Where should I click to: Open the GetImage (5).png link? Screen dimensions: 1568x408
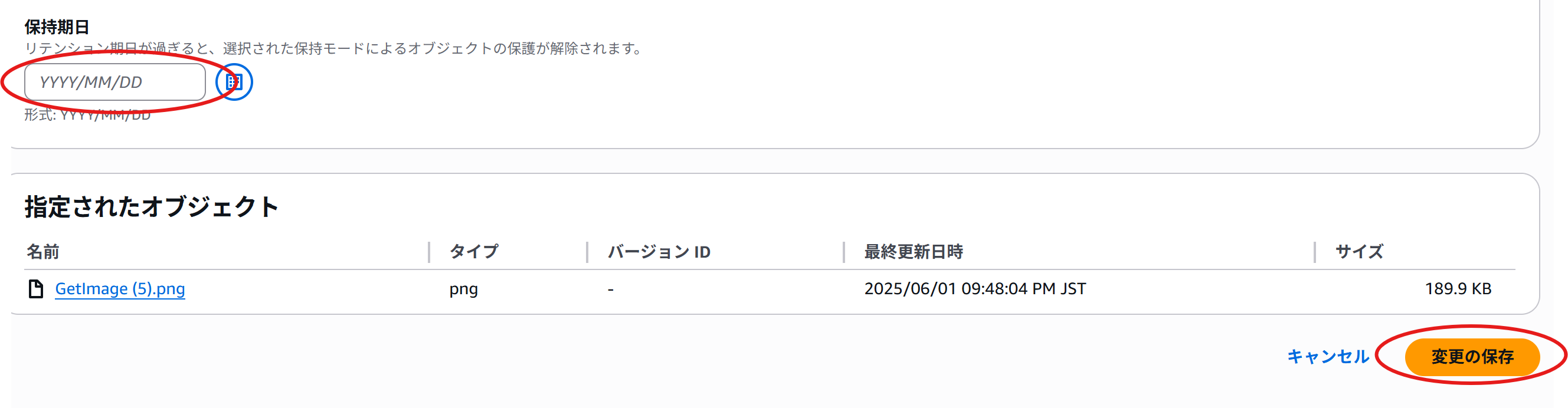120,289
